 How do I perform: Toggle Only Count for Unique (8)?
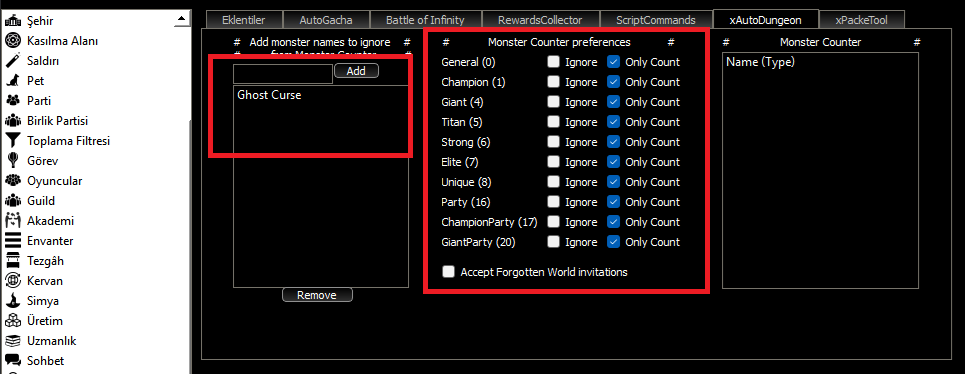614,182
